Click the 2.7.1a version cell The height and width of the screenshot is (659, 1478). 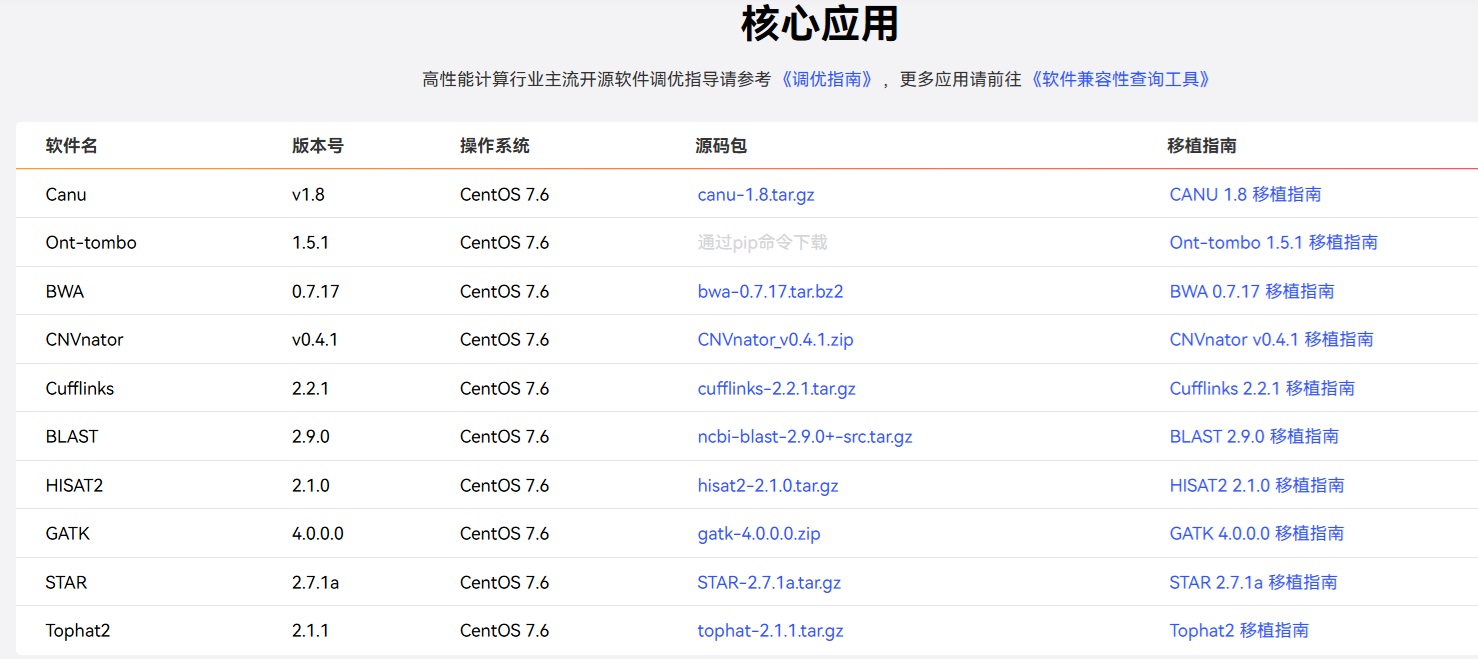pos(316,582)
